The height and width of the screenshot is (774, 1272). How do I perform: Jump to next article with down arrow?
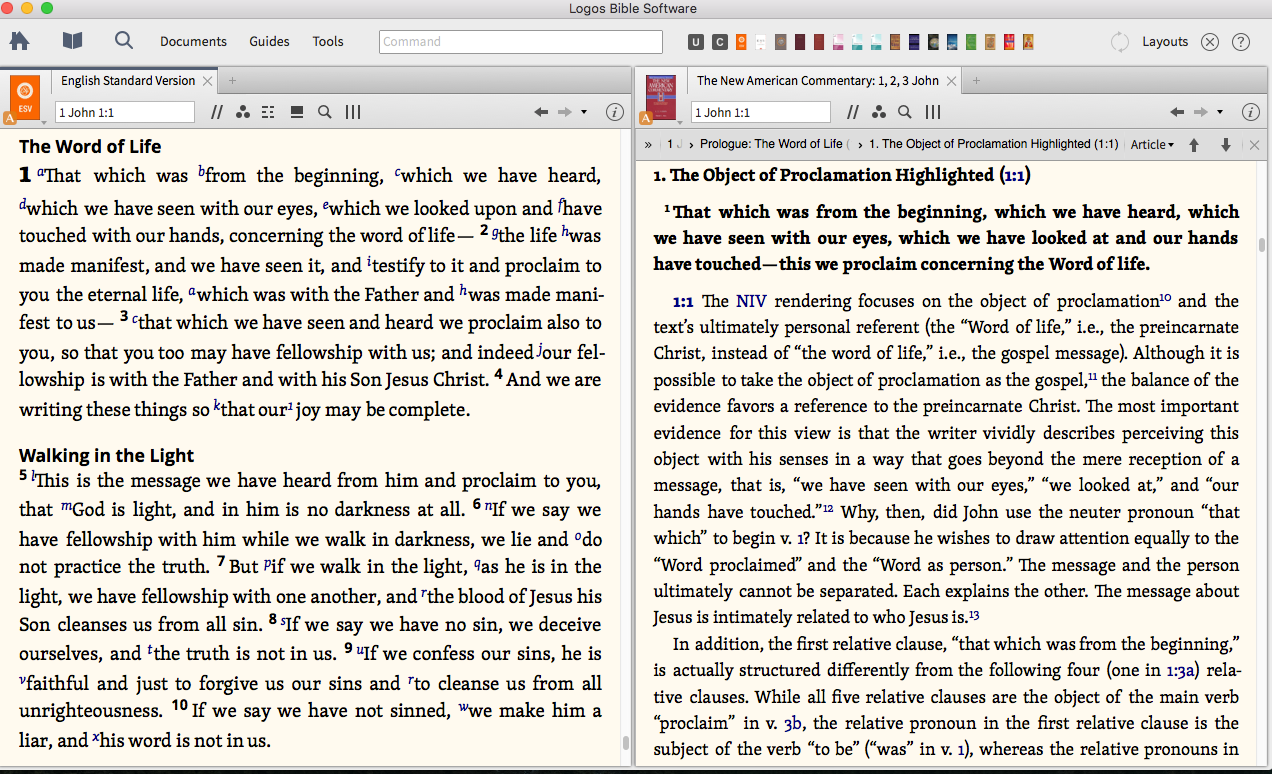coord(1226,145)
